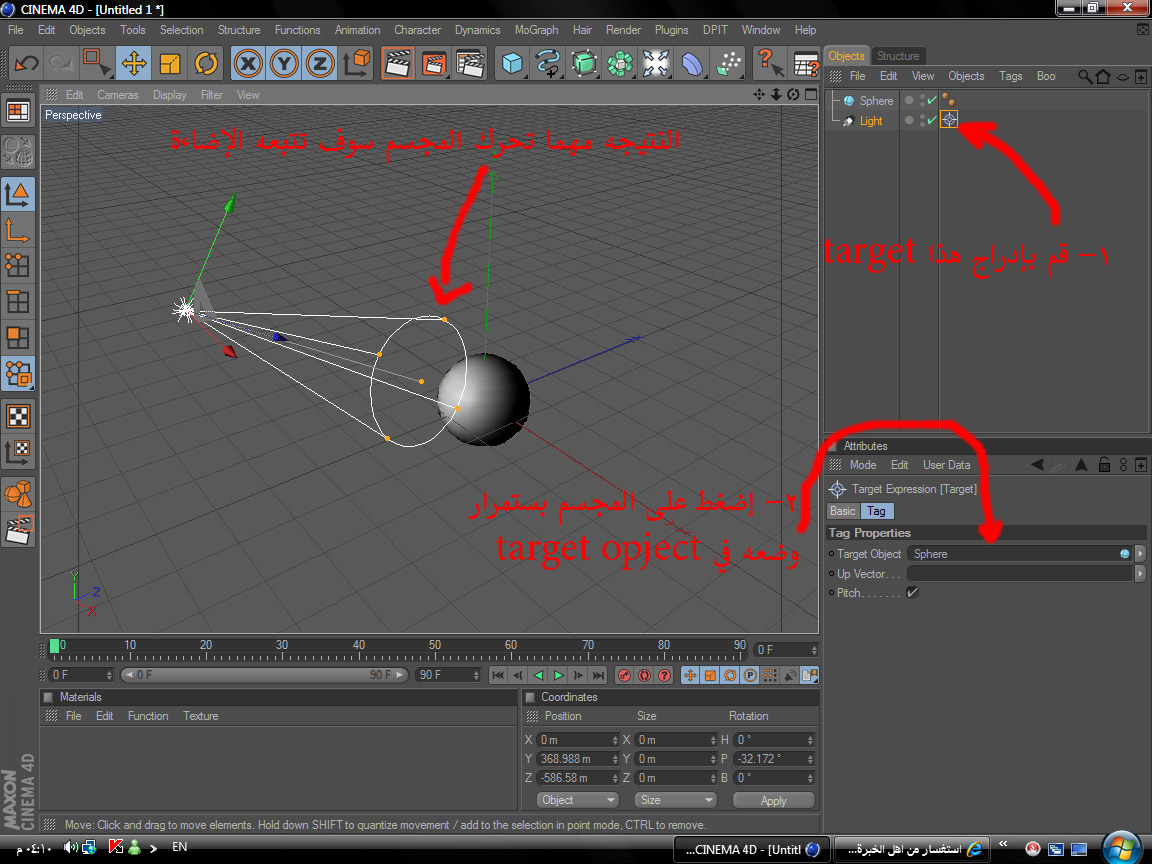Open the Object coordinate mode dropdown
The height and width of the screenshot is (864, 1152).
pyautogui.click(x=578, y=800)
